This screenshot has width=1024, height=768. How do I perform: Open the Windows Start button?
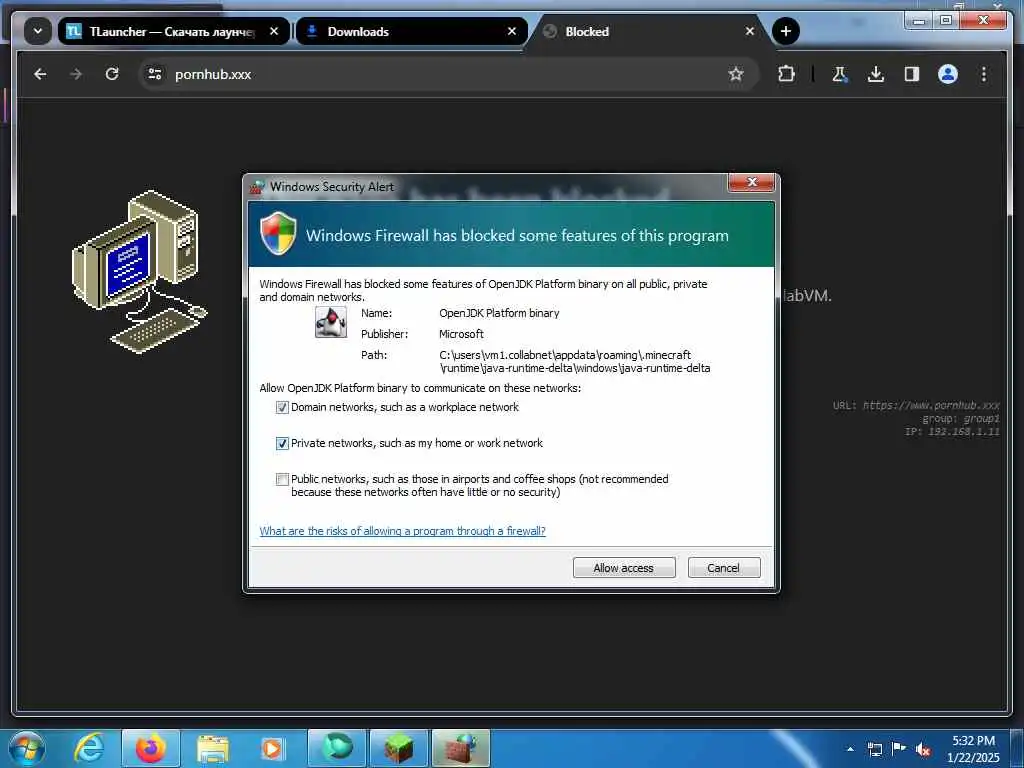(26, 748)
